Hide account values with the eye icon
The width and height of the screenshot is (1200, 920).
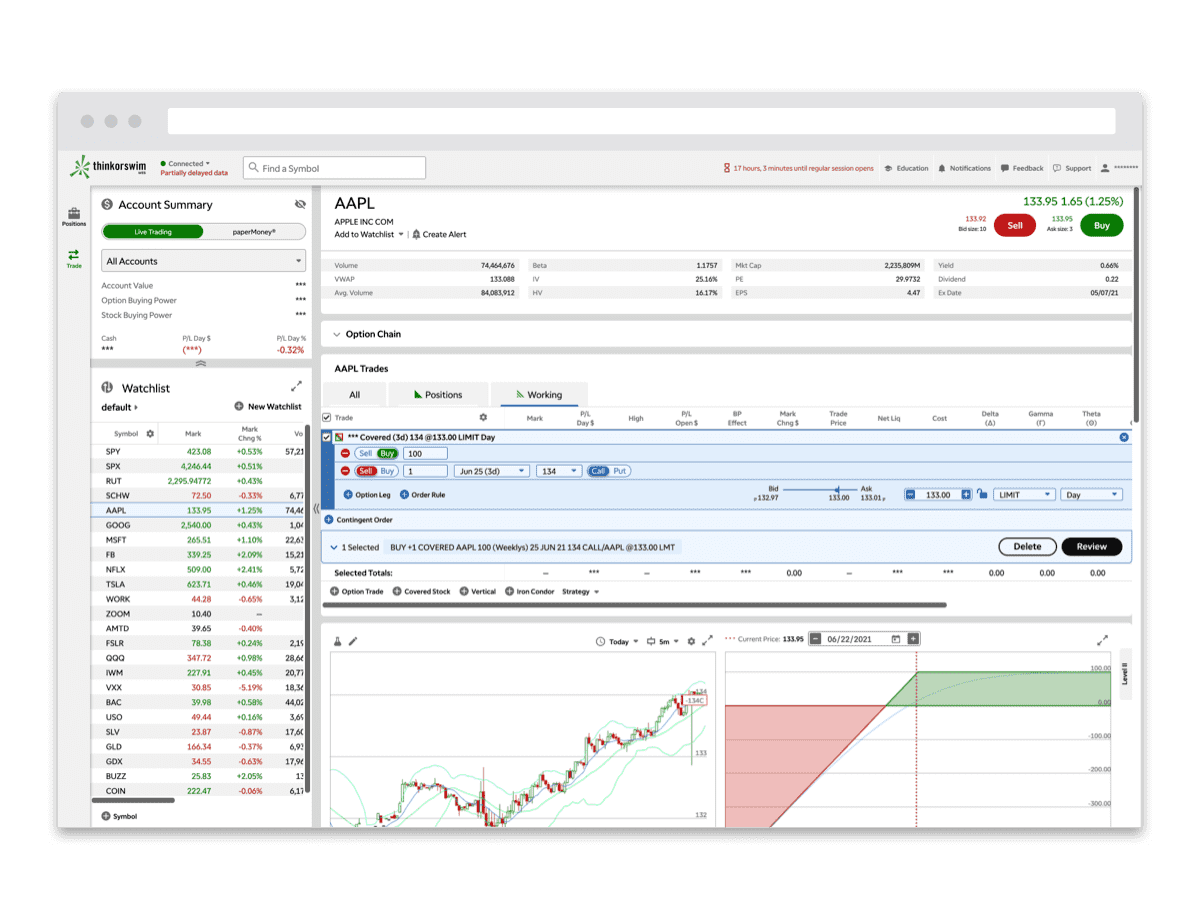(300, 204)
